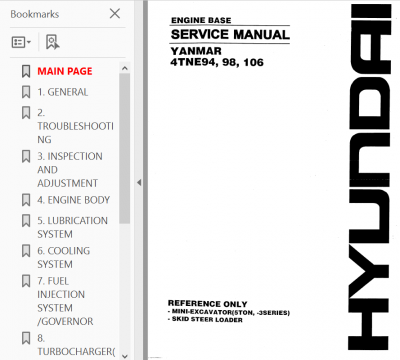Go to bookmark 1. GENERAL
Image resolution: width=400 pixels, height=360 pixels.
tap(63, 92)
